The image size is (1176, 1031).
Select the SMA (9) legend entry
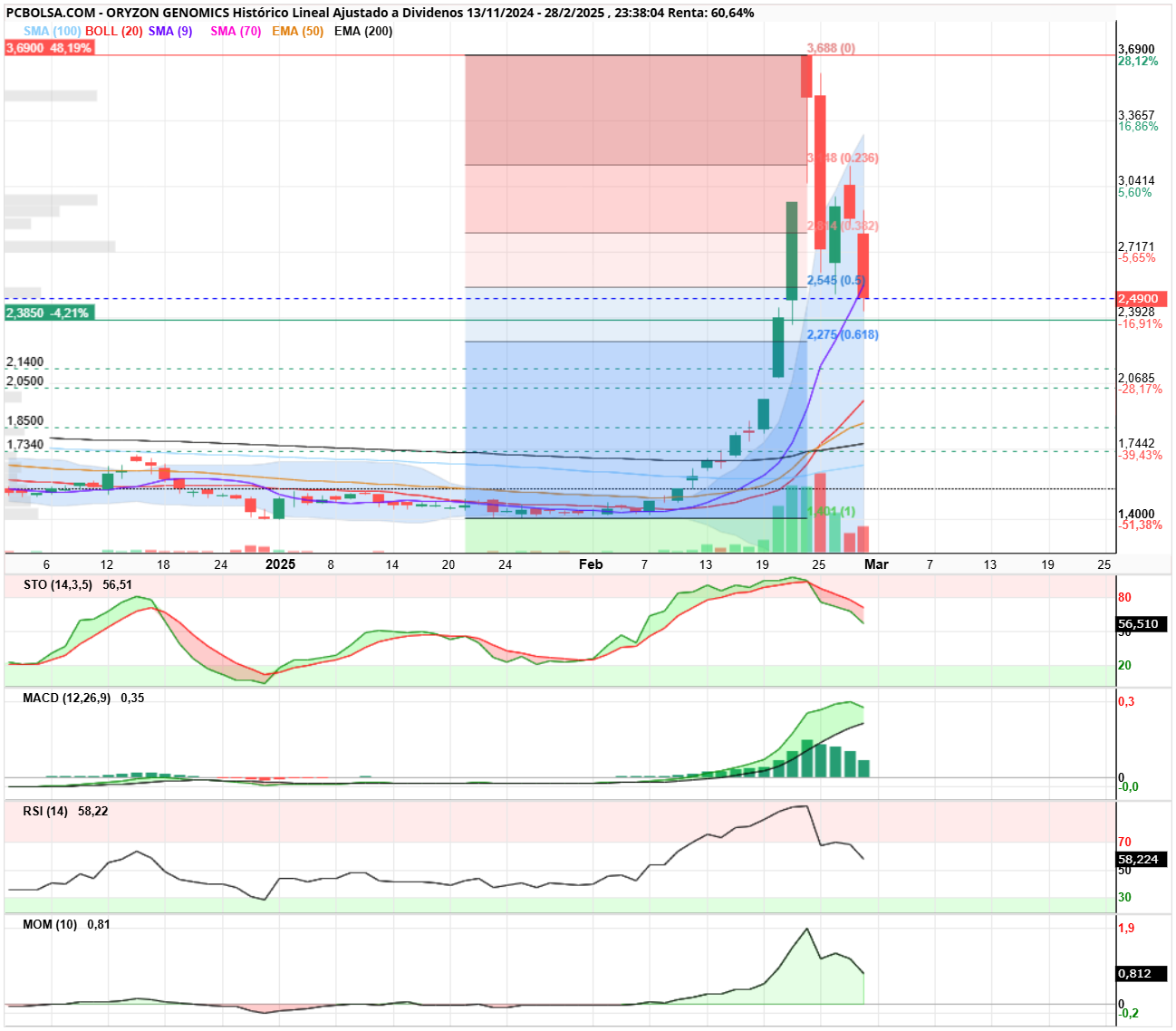pos(170,31)
